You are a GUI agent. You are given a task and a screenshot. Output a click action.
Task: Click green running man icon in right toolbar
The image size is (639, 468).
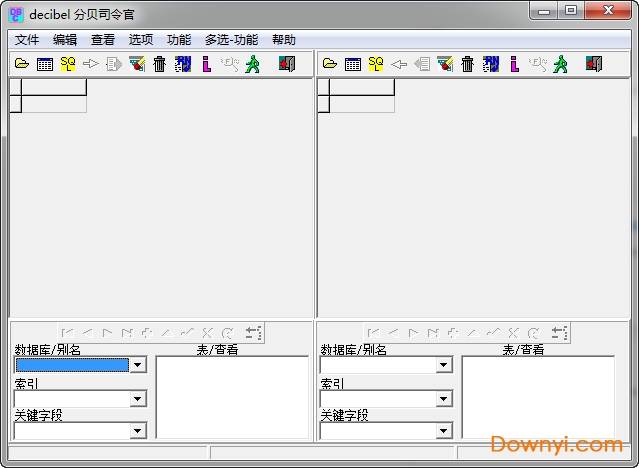[561, 64]
